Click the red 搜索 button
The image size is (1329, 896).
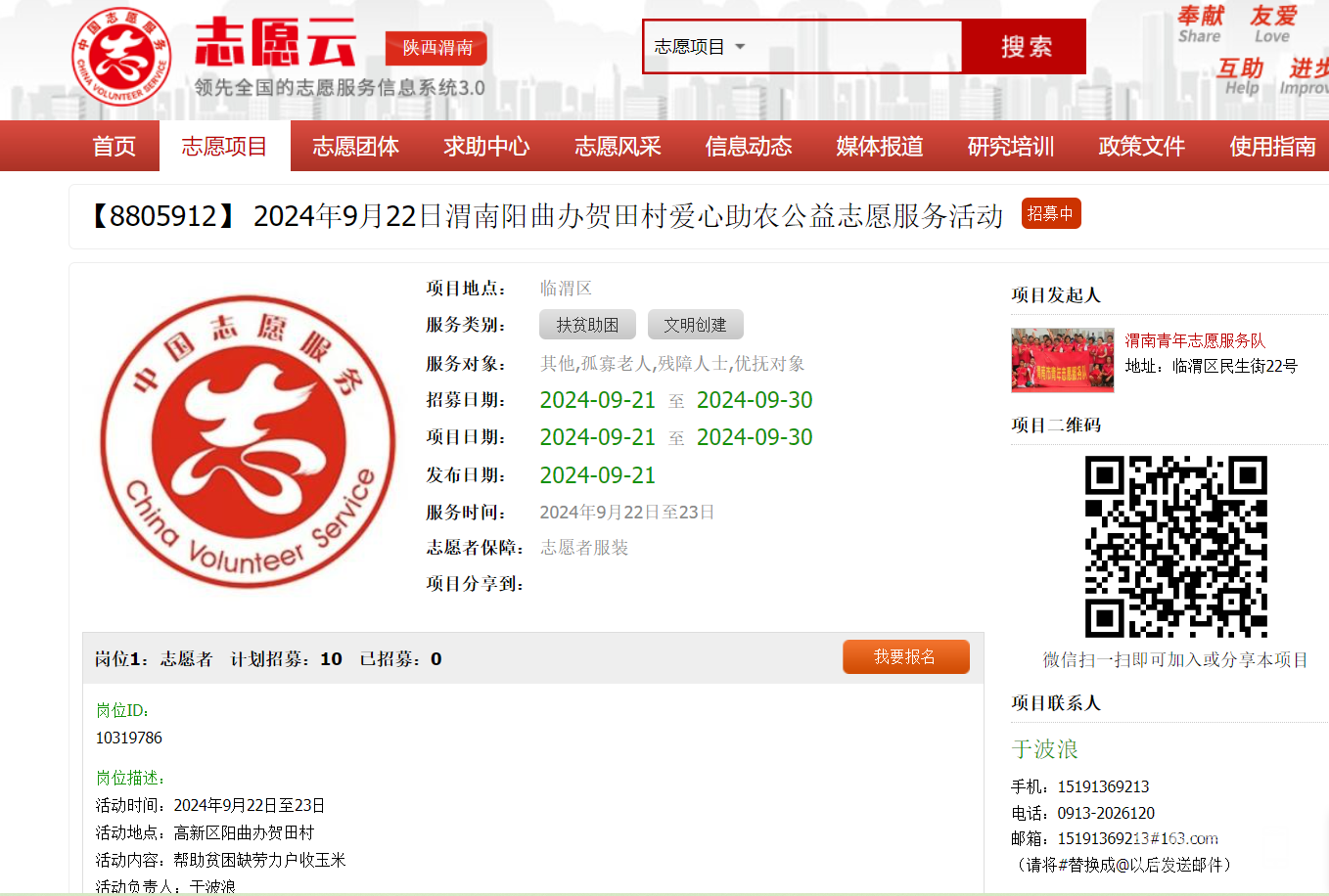click(x=1025, y=46)
